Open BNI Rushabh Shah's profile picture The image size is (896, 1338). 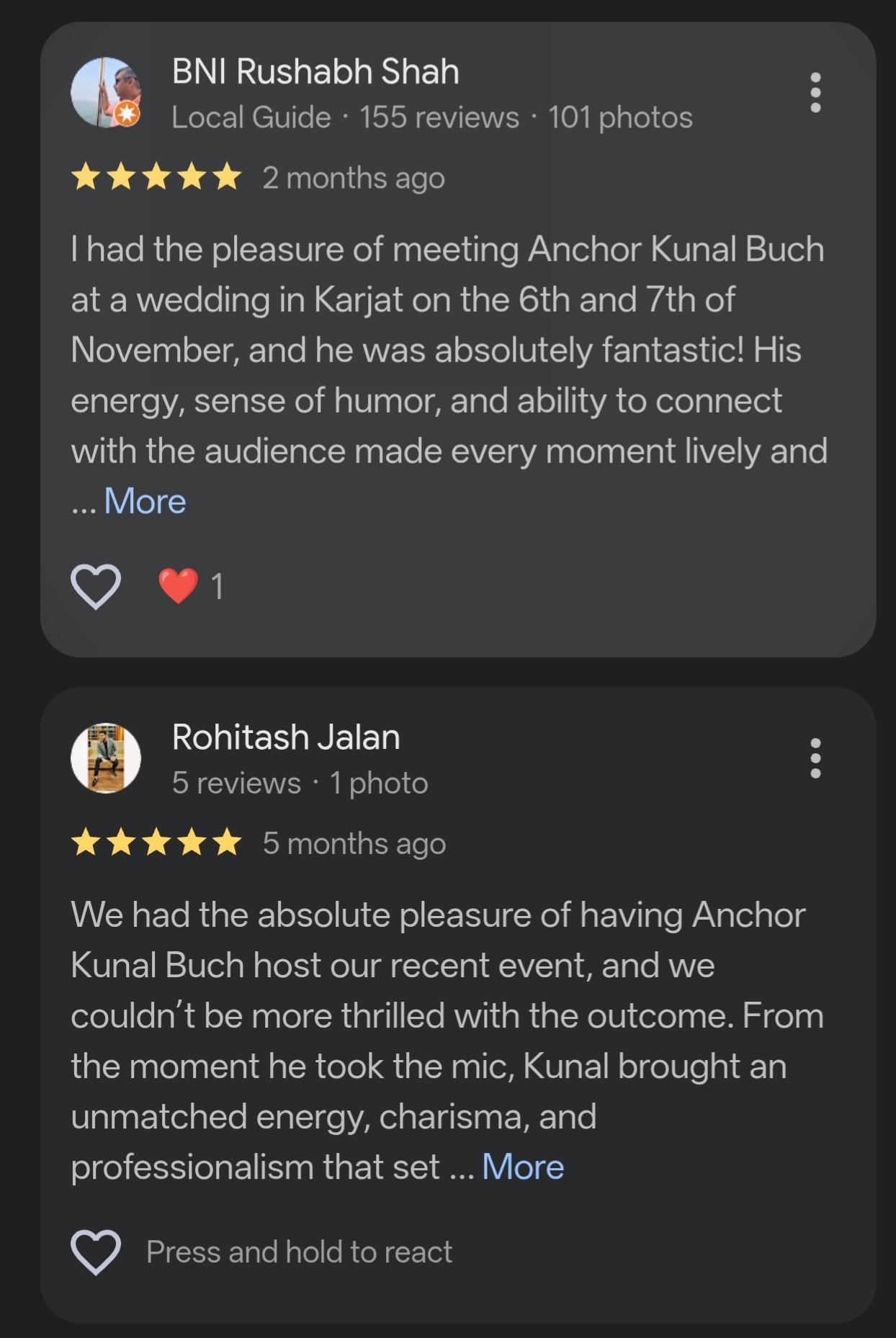[x=106, y=92]
